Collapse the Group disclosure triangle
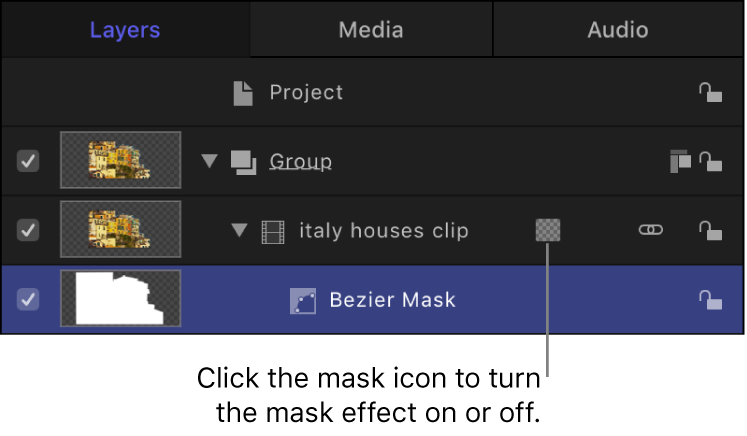 tap(209, 161)
